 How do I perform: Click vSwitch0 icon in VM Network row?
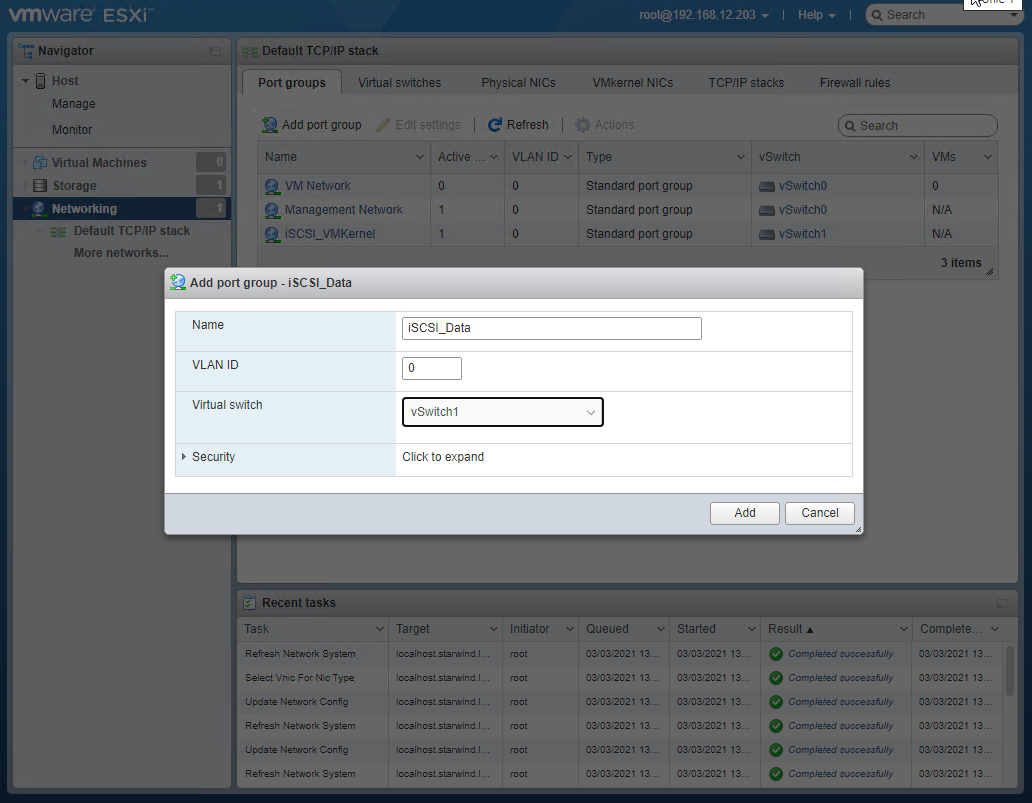[x=767, y=187]
